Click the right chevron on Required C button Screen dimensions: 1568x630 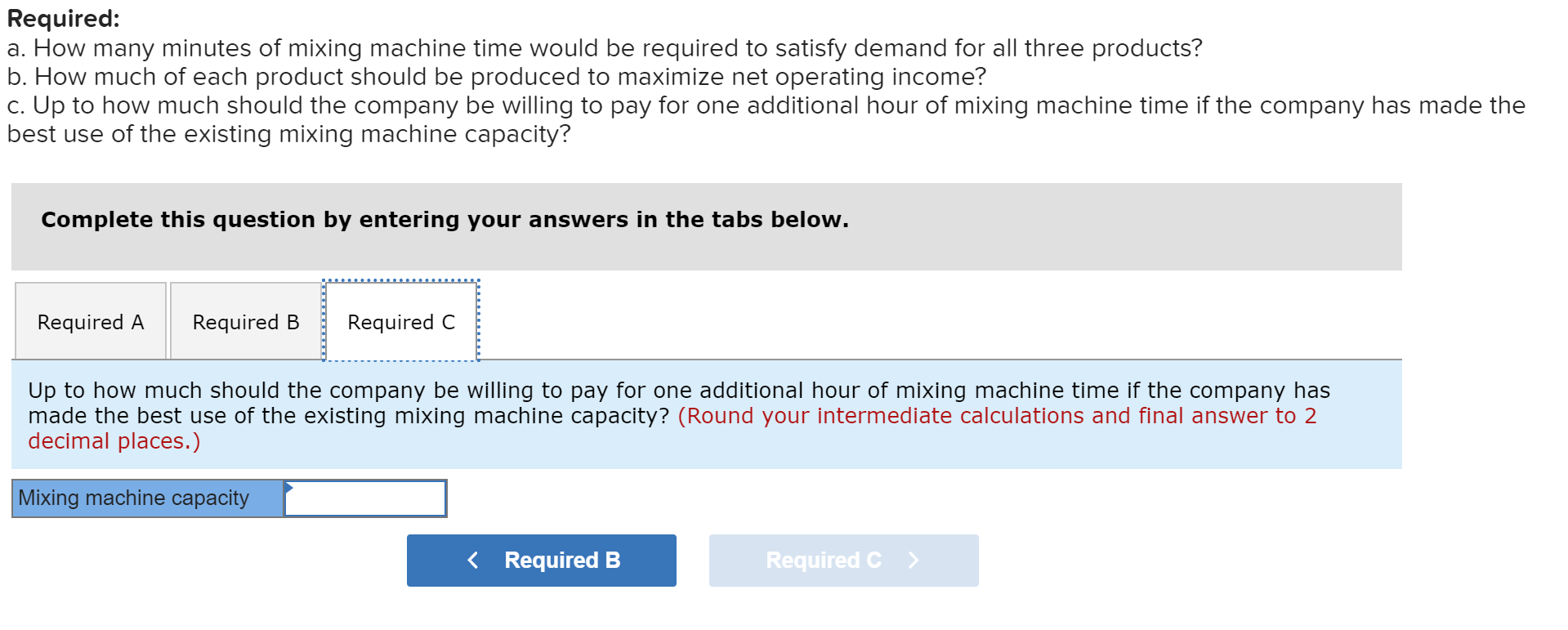(914, 560)
